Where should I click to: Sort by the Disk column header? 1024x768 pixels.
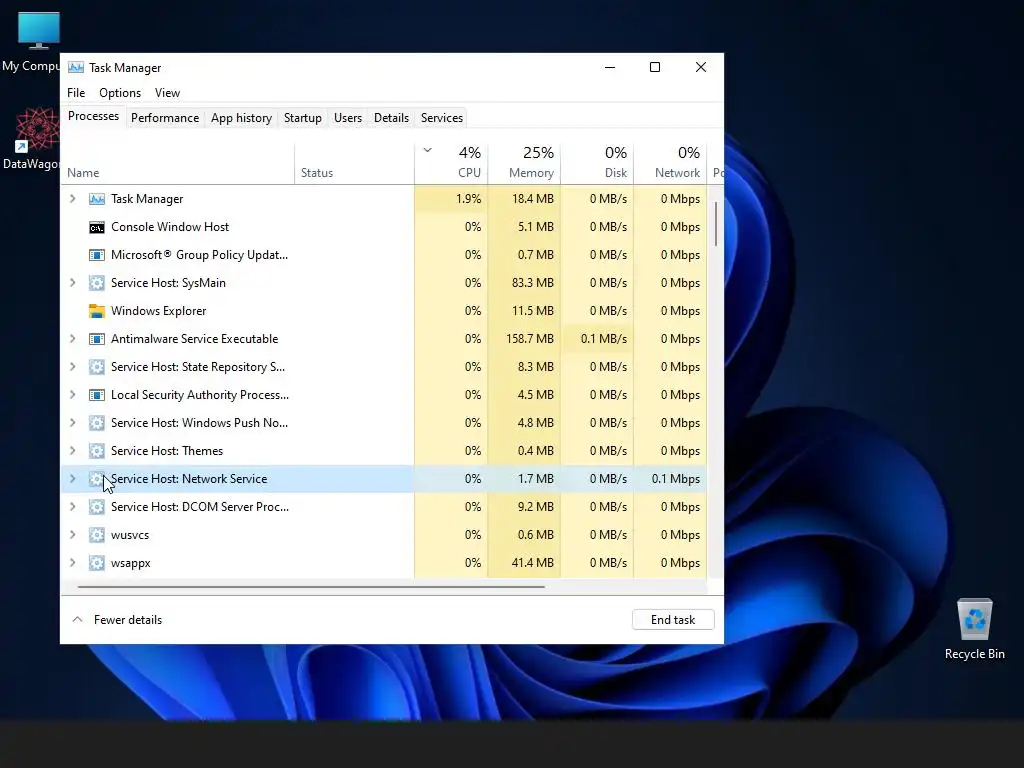[598, 163]
